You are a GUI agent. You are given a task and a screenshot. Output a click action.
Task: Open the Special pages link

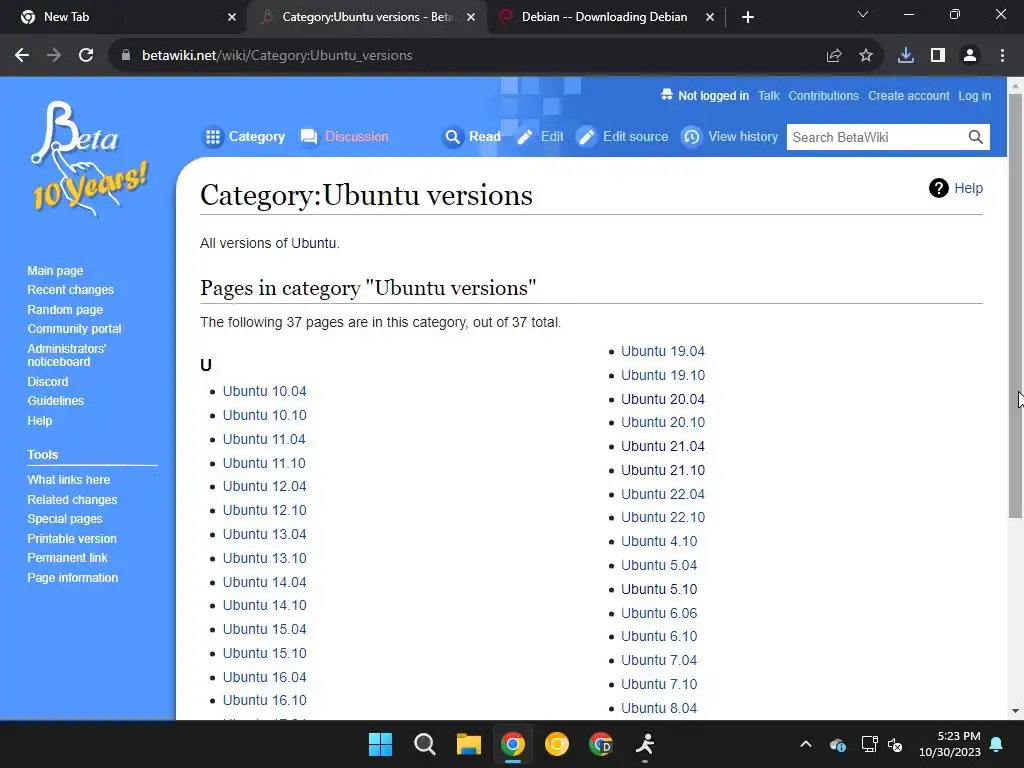65,519
